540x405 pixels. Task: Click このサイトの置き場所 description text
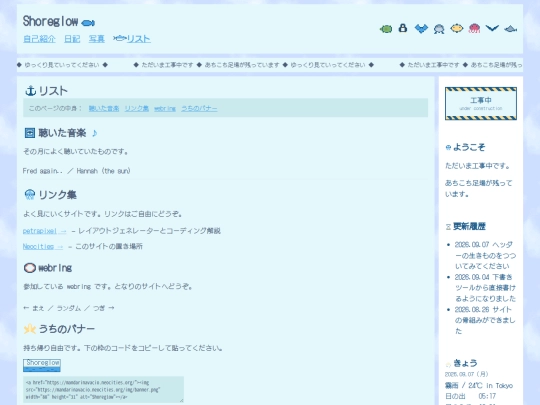(x=109, y=247)
